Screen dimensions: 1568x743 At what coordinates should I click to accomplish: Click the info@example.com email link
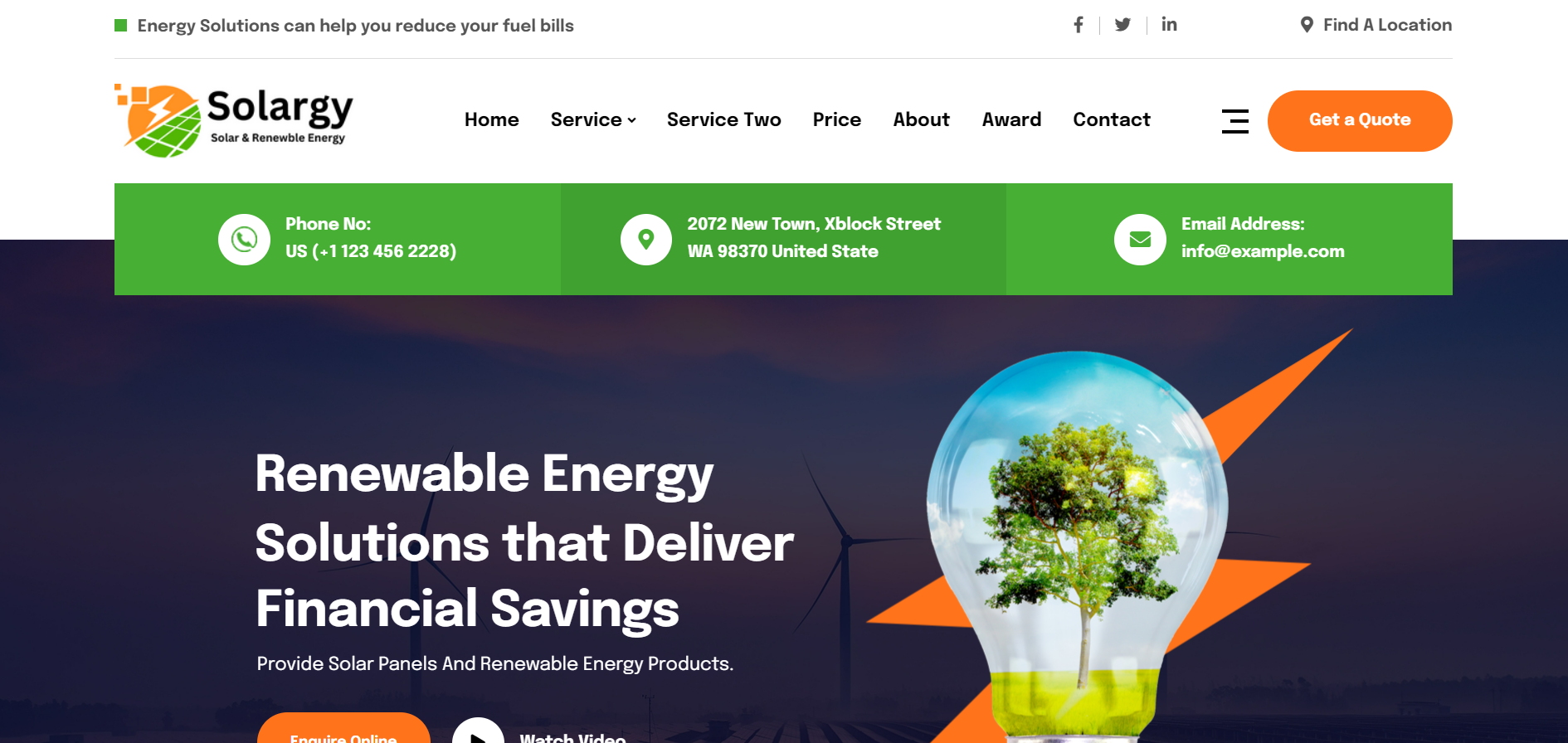[x=1263, y=251]
